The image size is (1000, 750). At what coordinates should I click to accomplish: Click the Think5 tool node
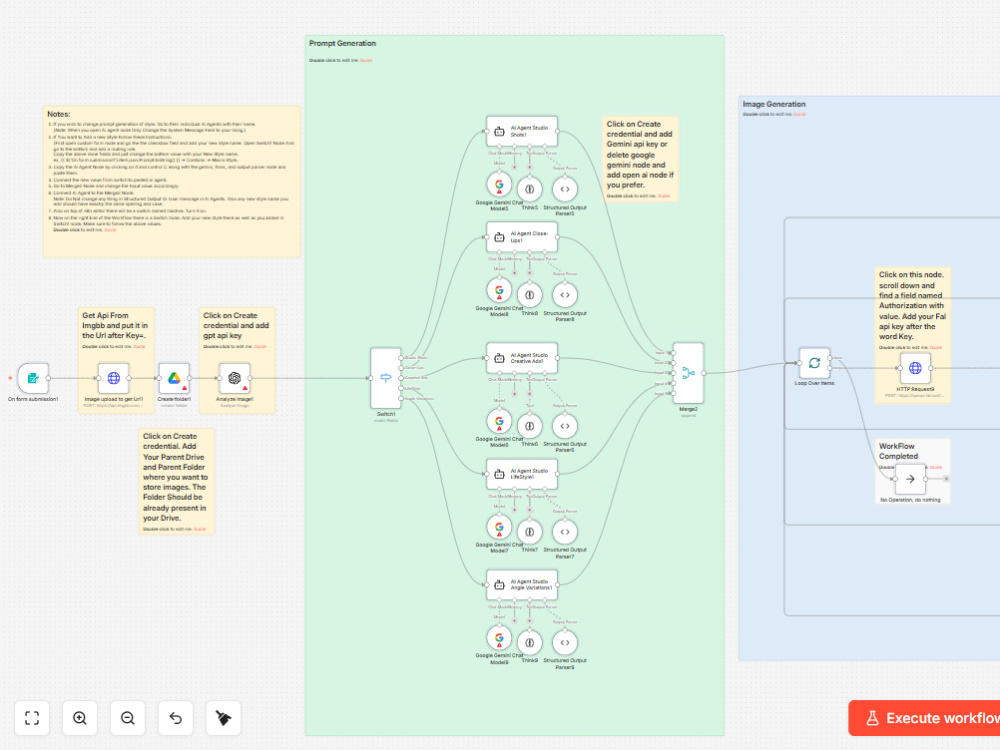tap(529, 189)
